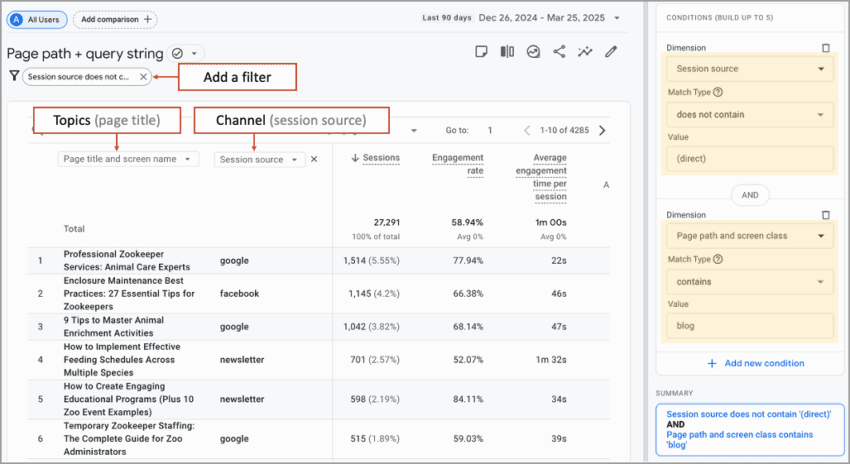Click facebook source in row 2
The height and width of the screenshot is (464, 850).
(240, 293)
